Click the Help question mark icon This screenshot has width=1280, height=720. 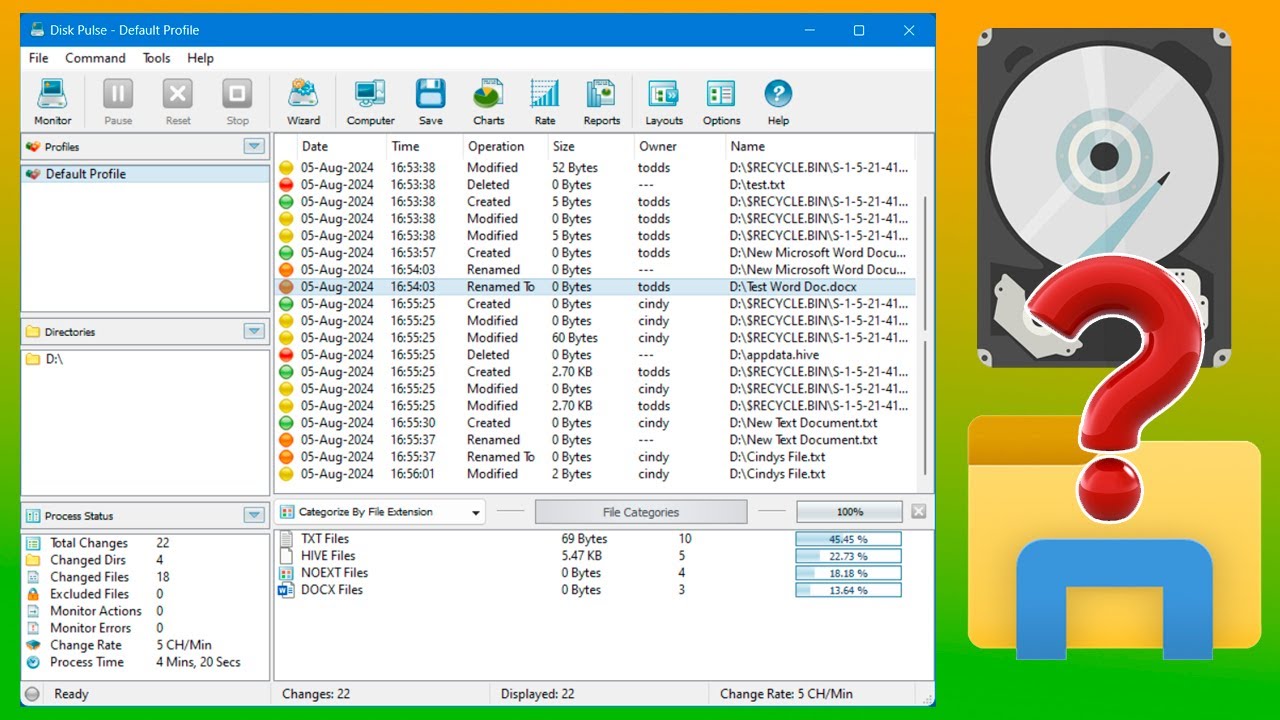click(778, 95)
